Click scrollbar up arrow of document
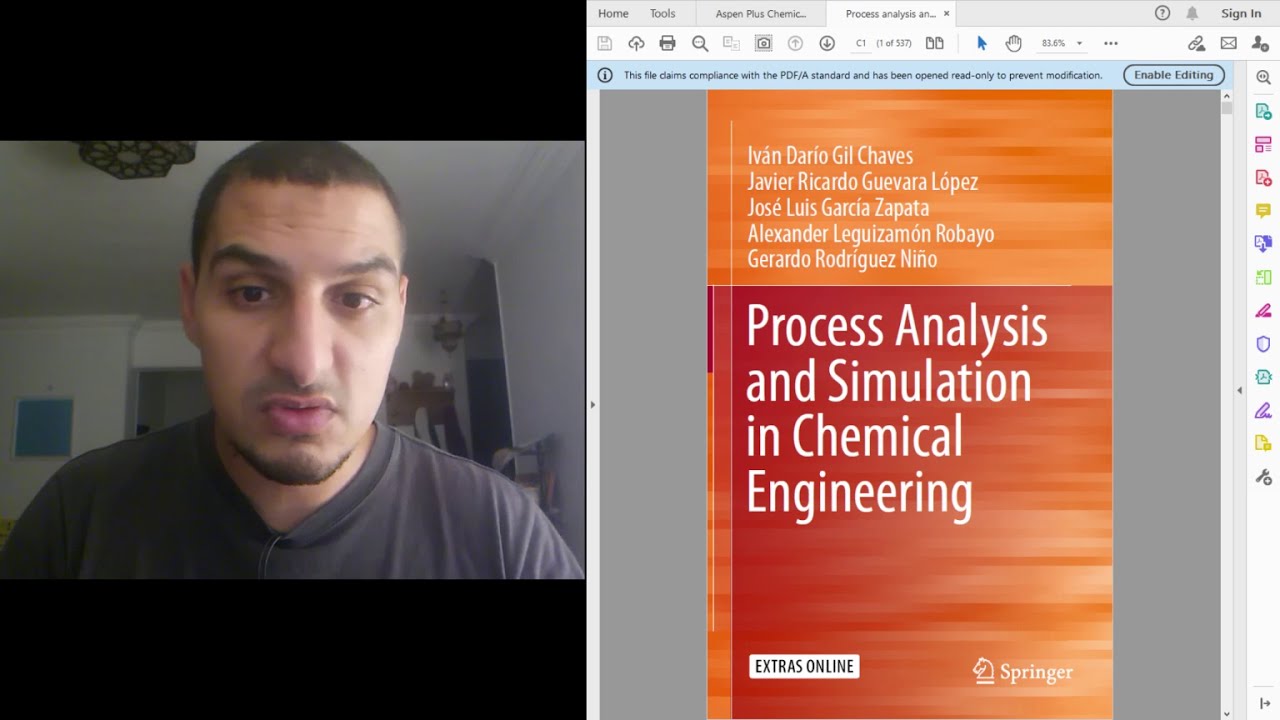The width and height of the screenshot is (1280, 720). (x=1227, y=97)
